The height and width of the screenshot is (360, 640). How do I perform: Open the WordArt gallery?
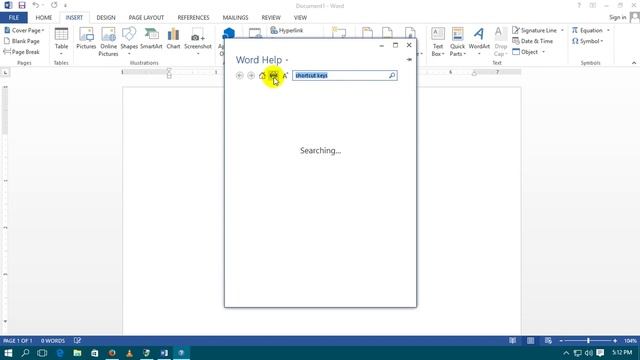(x=479, y=41)
